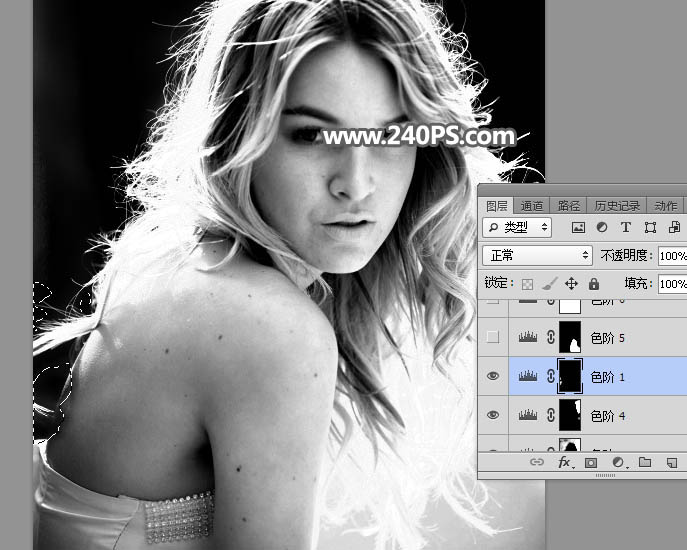Show the 色阶 5 layer

coord(492,338)
